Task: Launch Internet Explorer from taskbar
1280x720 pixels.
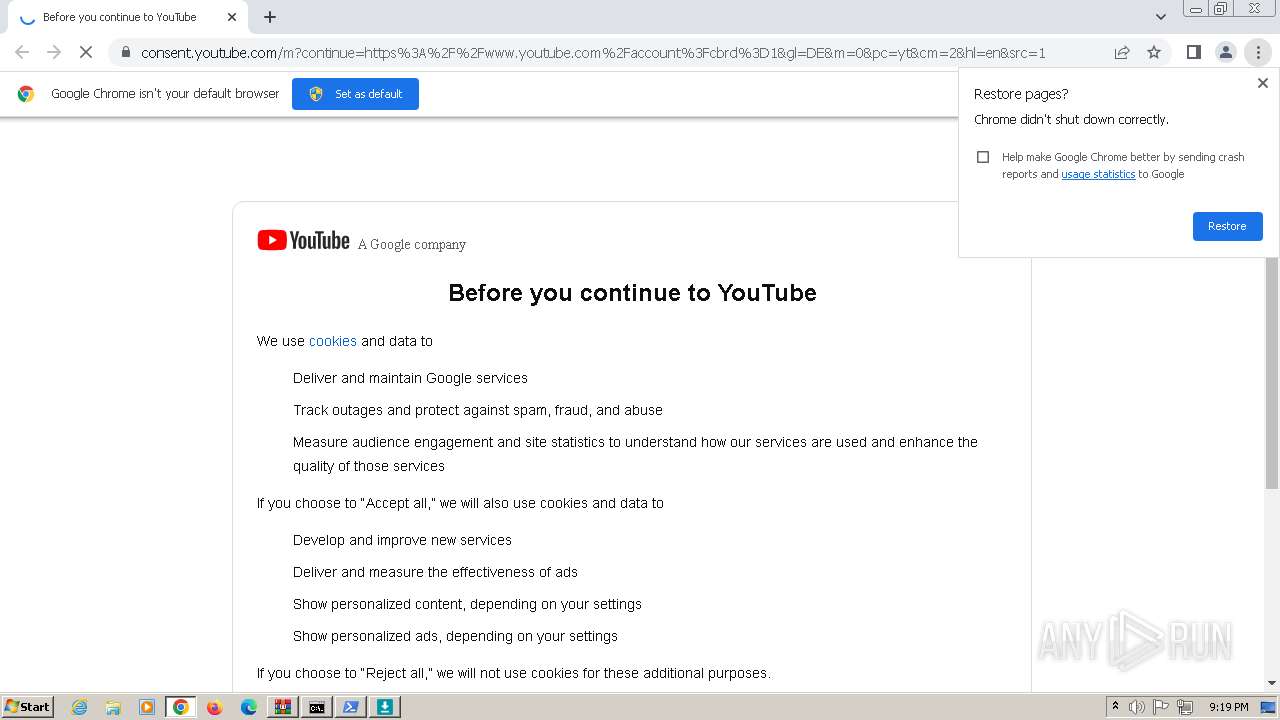Action: tap(80, 707)
